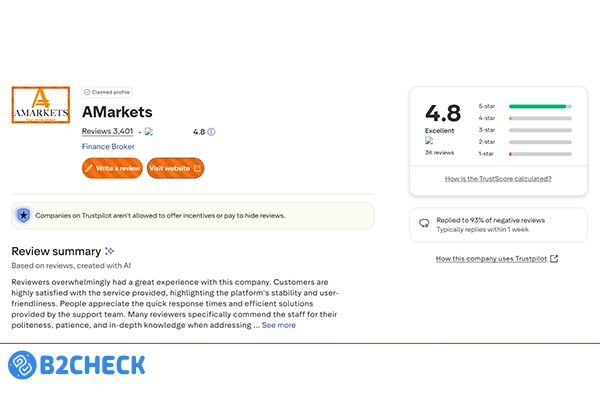Click the blue star shield icon
This screenshot has height=400, width=600.
pyautogui.click(x=24, y=215)
